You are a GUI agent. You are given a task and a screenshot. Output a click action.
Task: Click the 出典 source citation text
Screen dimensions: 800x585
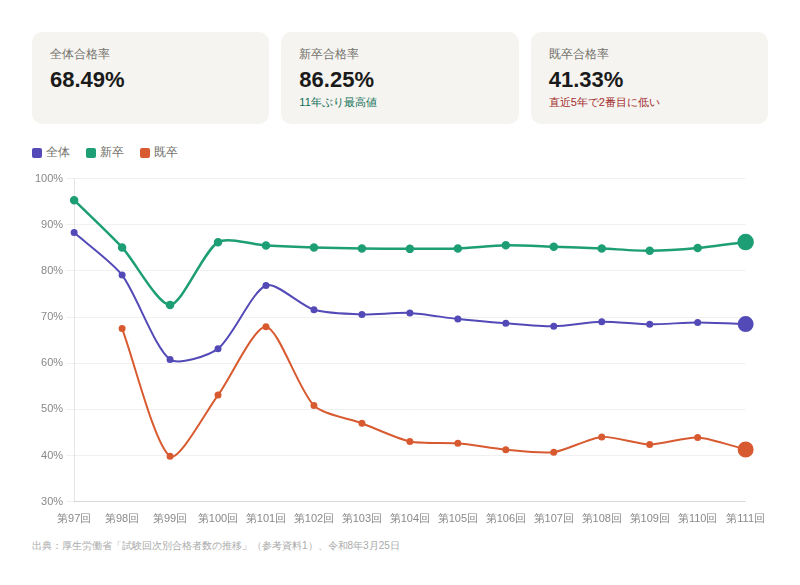[216, 546]
